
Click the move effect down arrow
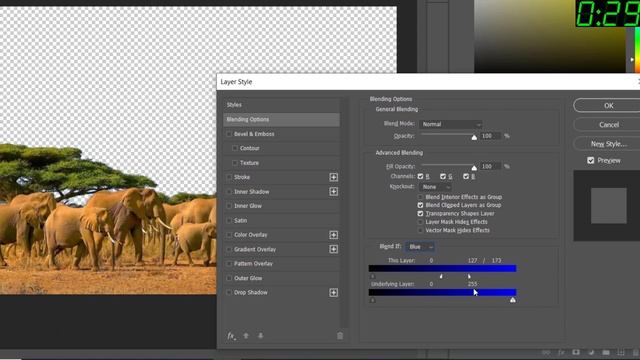(260, 336)
